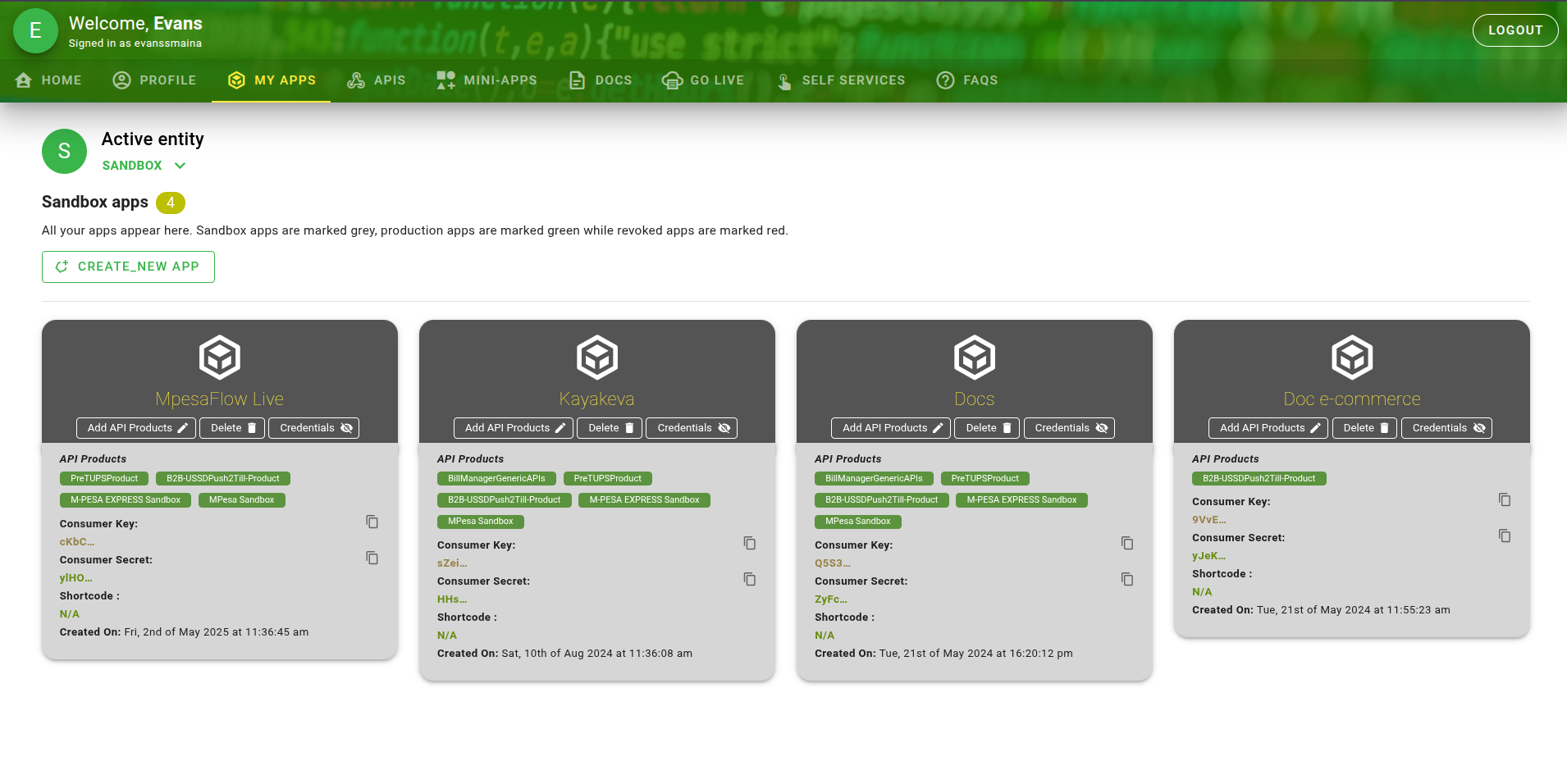The image size is (1567, 784).
Task: Click M-PESA EXPRESS Sandbox tag in MpesaFlow Live
Action: [x=126, y=500]
